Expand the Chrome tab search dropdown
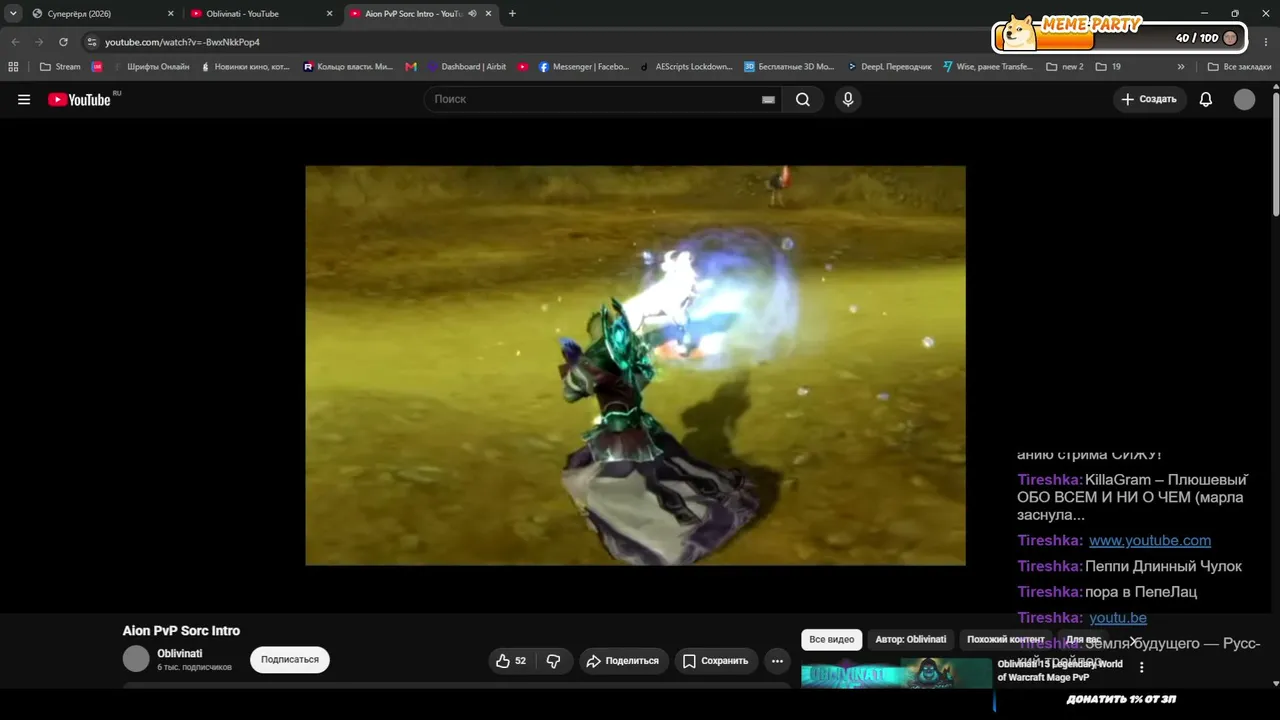Image resolution: width=1280 pixels, height=720 pixels. pos(13,14)
